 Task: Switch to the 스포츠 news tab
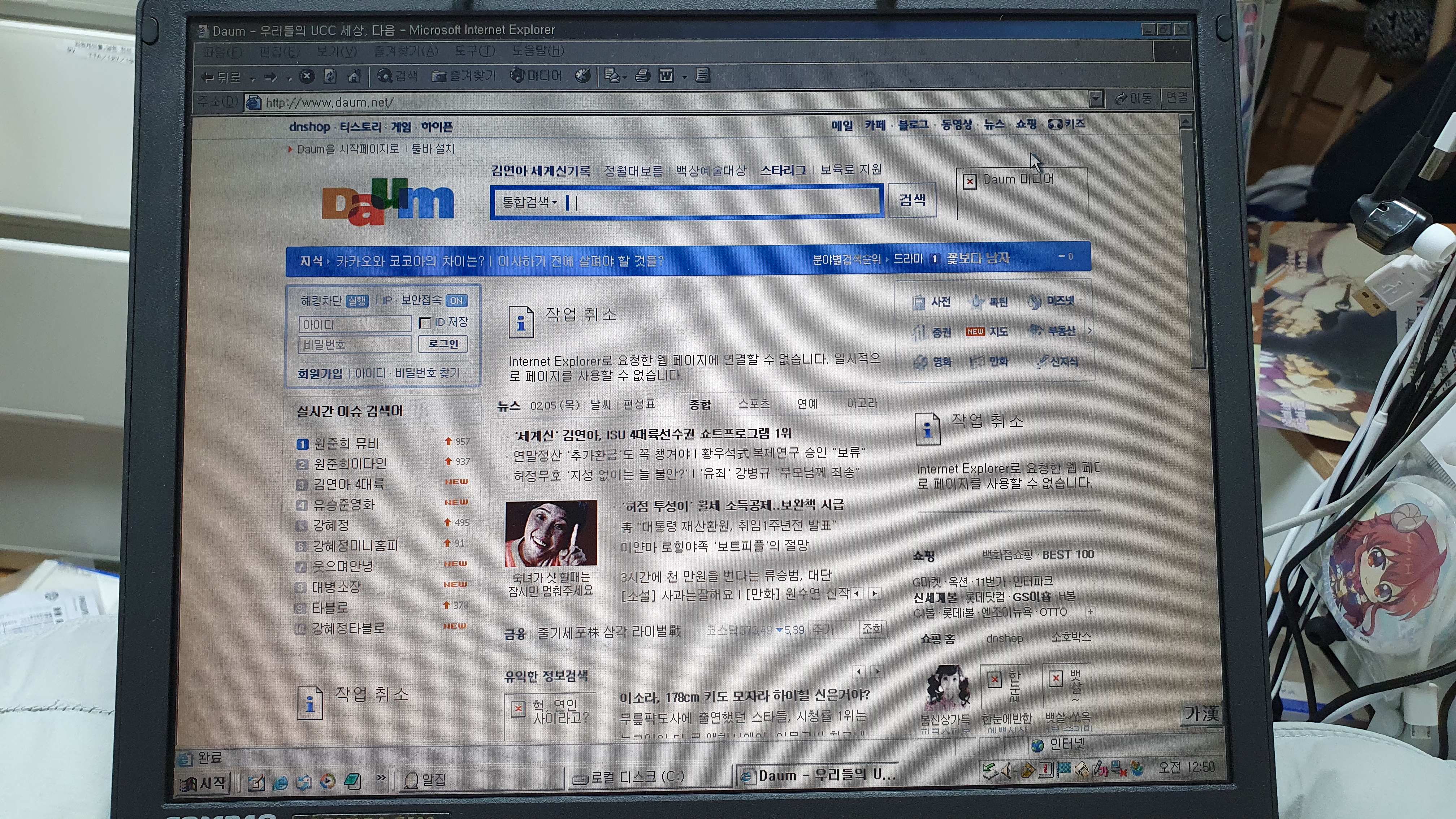pos(753,404)
